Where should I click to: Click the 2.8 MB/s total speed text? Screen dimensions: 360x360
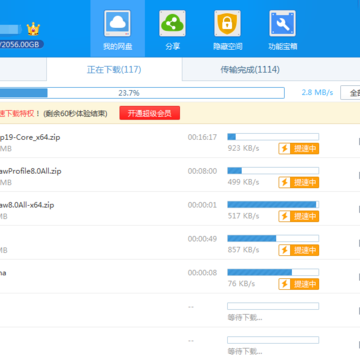(317, 93)
